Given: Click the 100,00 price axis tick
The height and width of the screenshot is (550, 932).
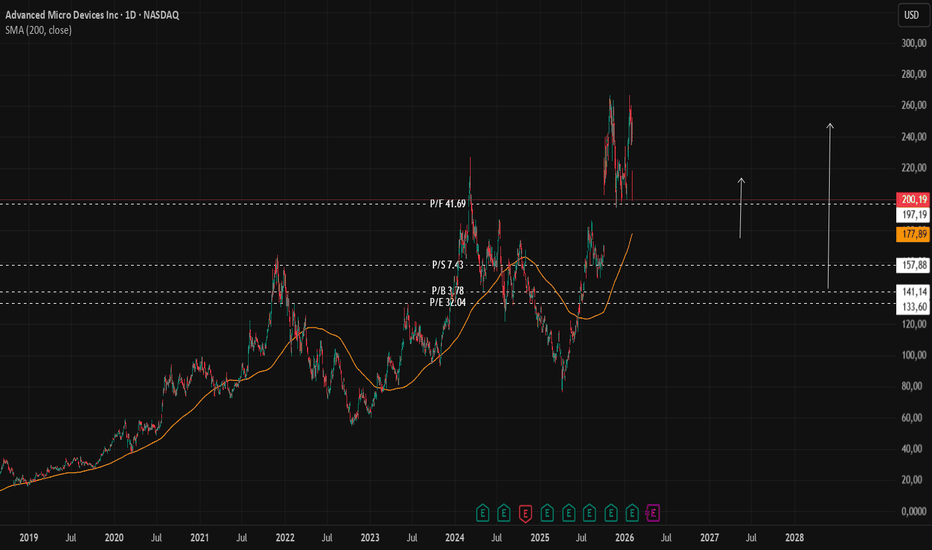Looking at the screenshot, I should [x=914, y=356].
